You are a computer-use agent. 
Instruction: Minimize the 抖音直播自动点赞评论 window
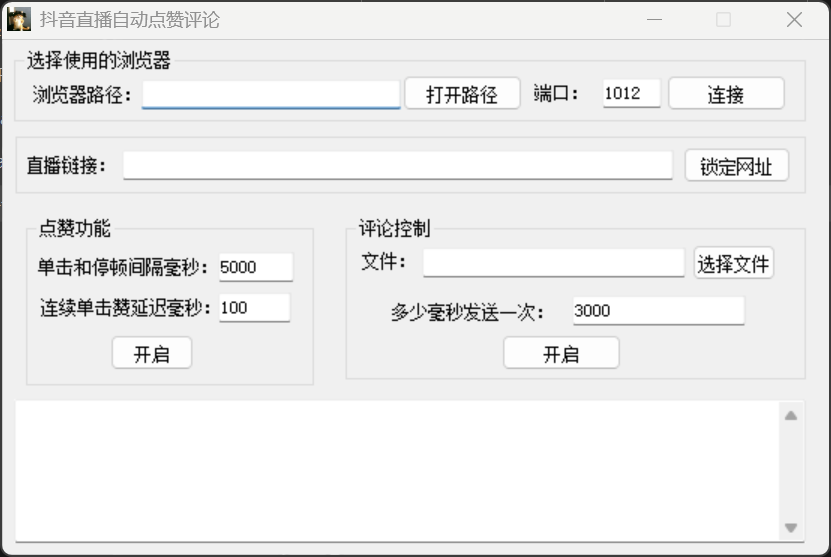click(x=655, y=20)
